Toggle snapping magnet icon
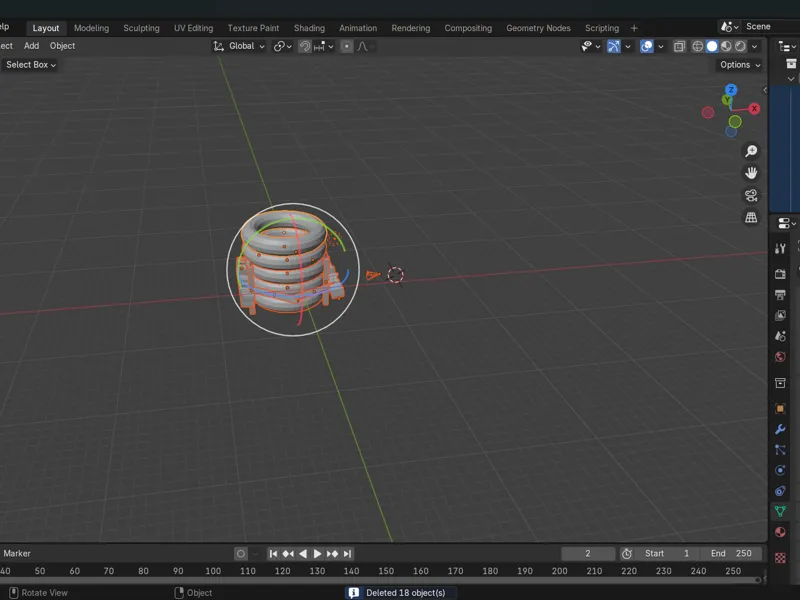 tap(305, 46)
